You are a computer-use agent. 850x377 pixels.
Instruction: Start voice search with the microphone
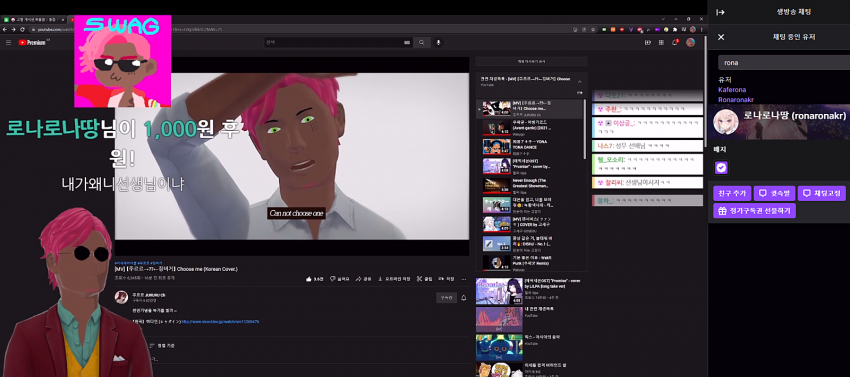439,42
